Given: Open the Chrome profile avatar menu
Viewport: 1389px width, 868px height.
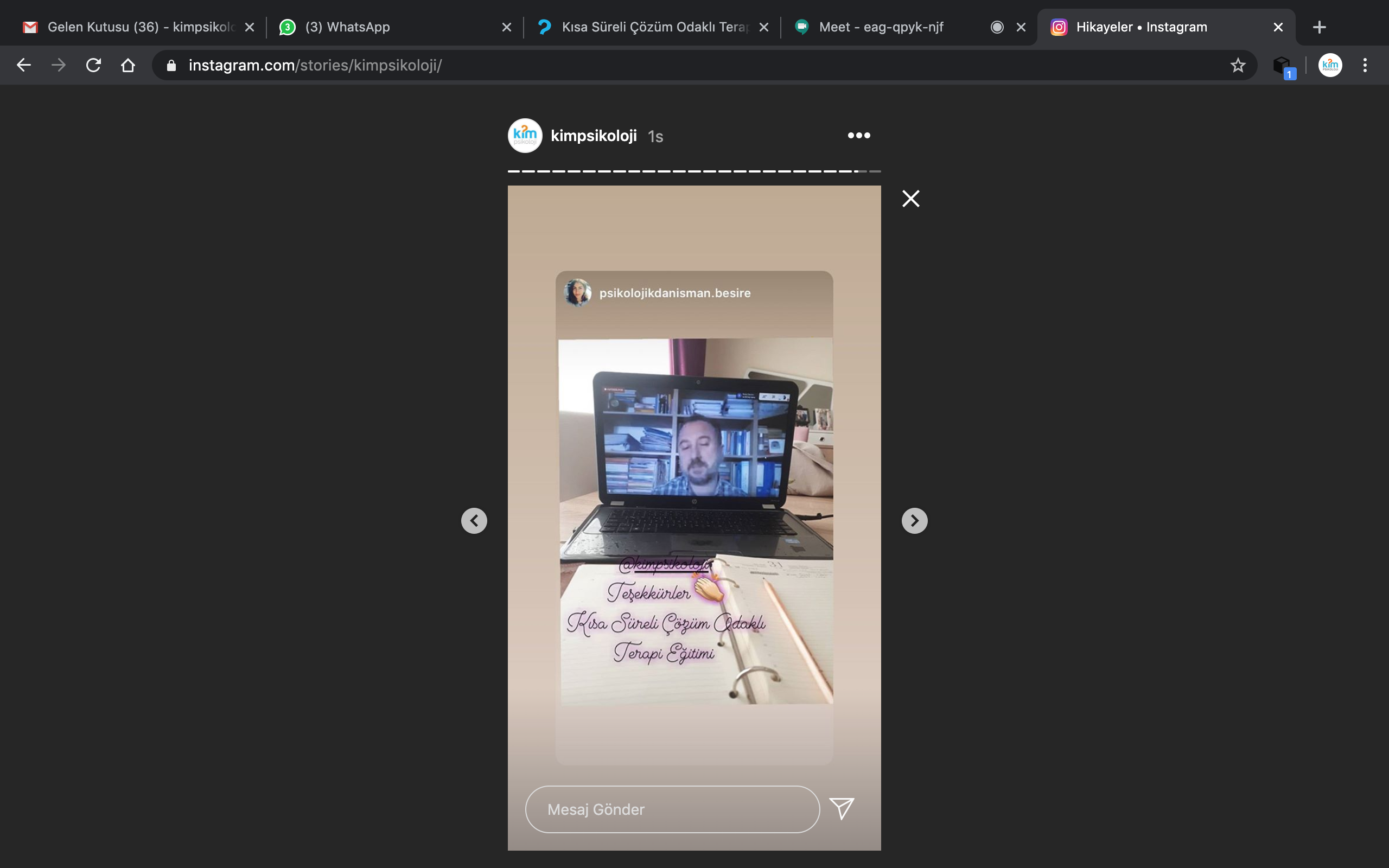Looking at the screenshot, I should point(1330,66).
